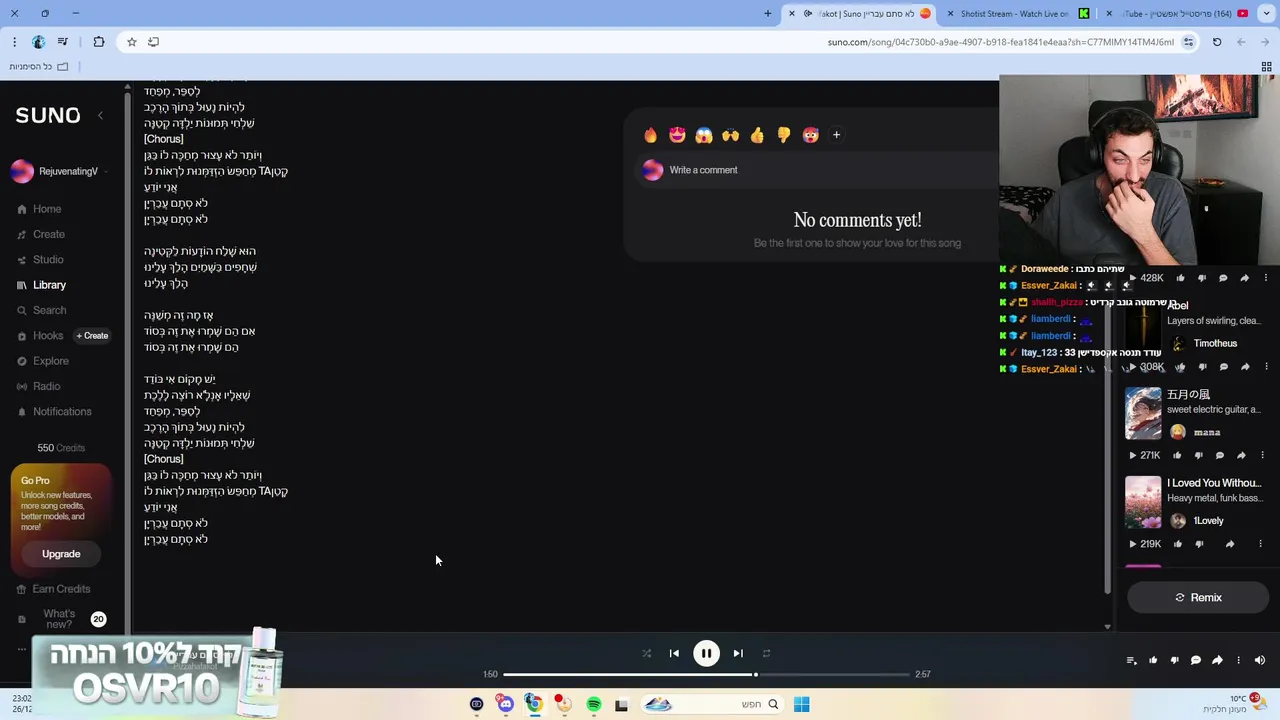Mute the player volume
Viewport: 1280px width, 720px height.
click(x=1260, y=660)
